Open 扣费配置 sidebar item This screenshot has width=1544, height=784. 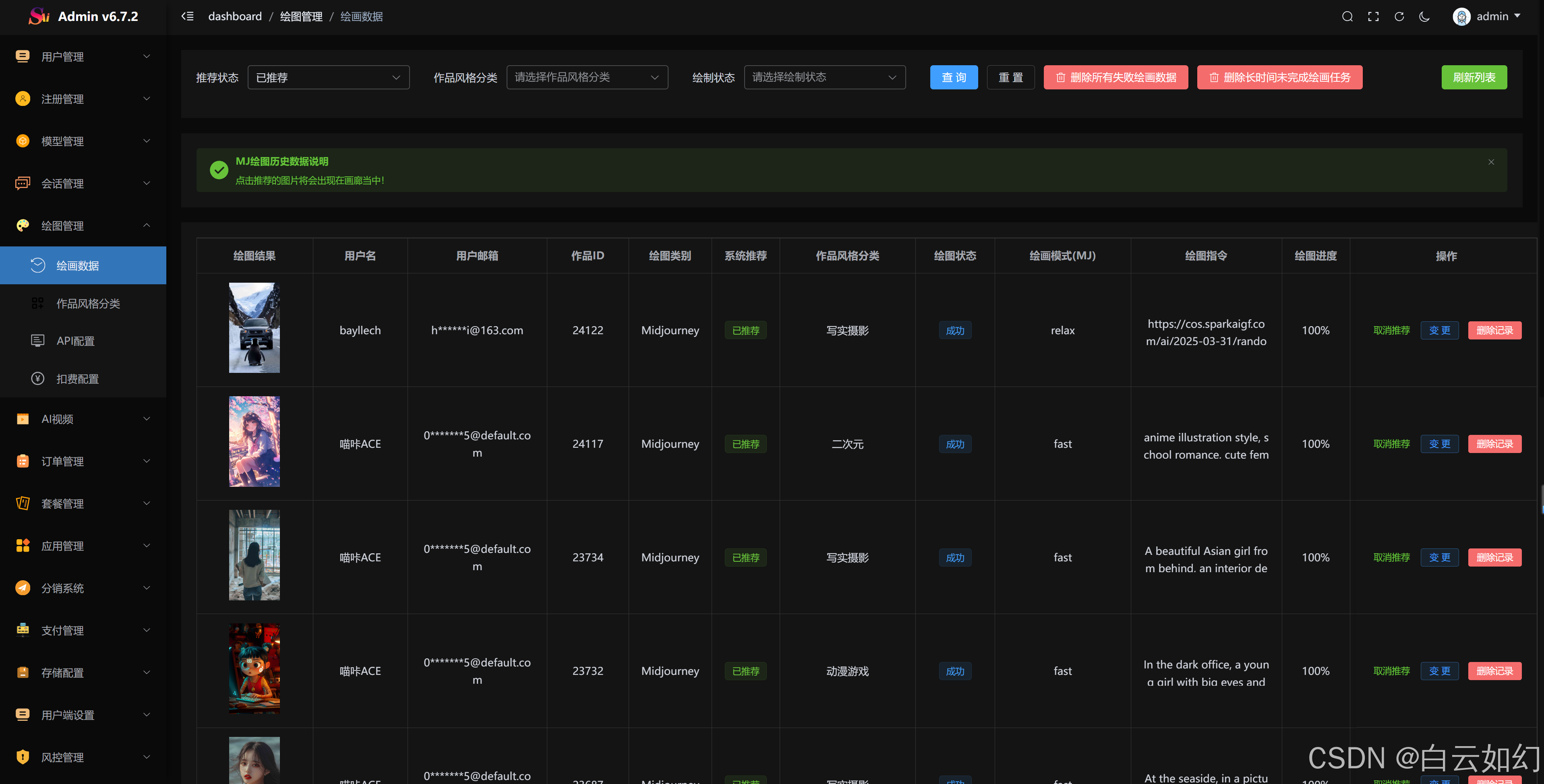(77, 379)
